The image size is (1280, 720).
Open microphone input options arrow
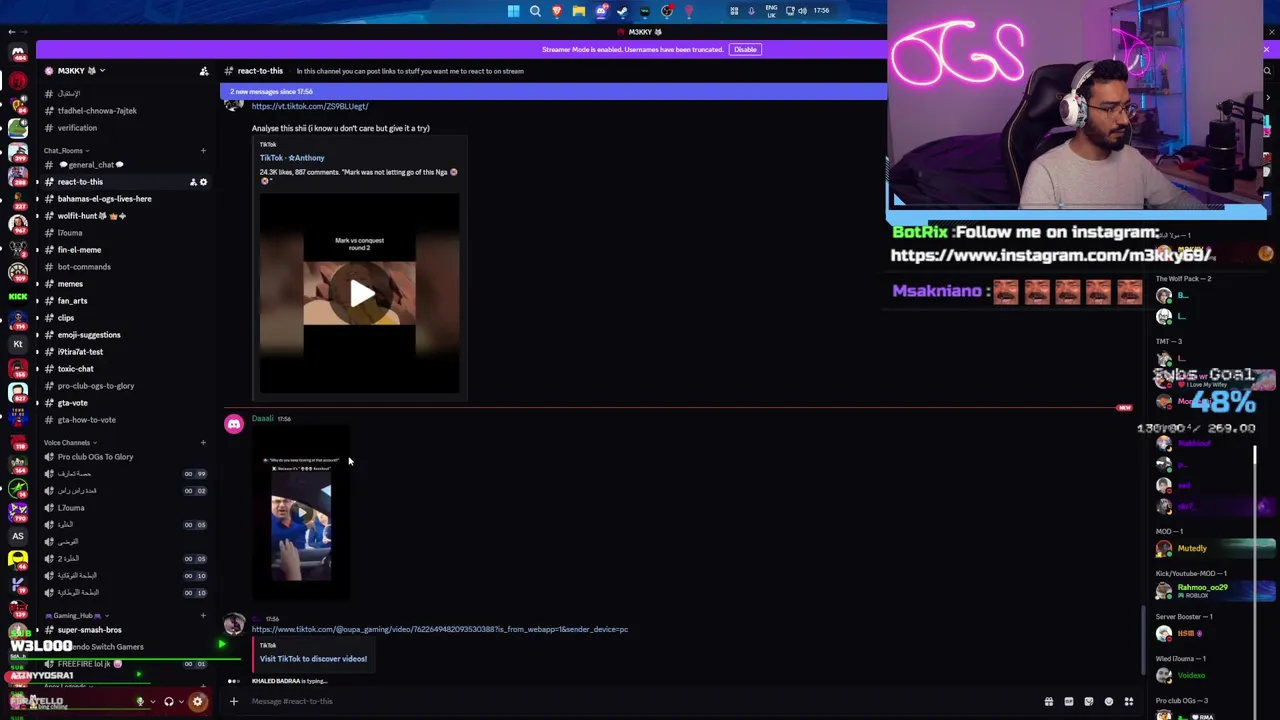point(153,702)
